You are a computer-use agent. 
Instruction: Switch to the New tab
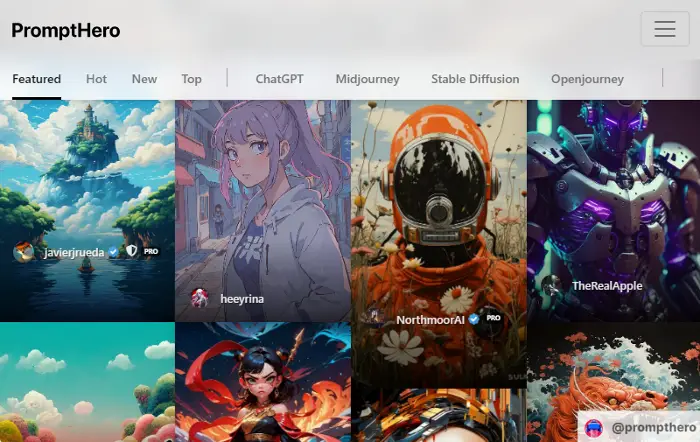point(144,79)
